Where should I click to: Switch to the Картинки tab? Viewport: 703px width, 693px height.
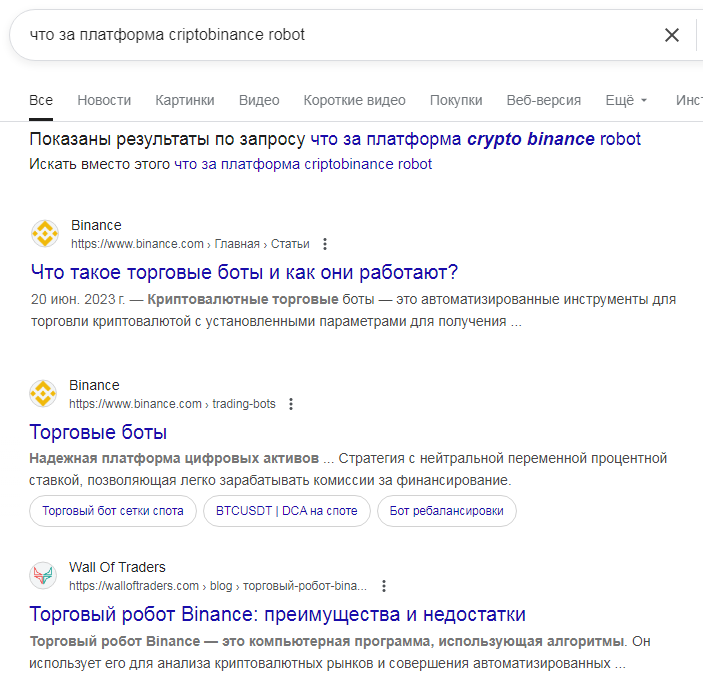(185, 100)
